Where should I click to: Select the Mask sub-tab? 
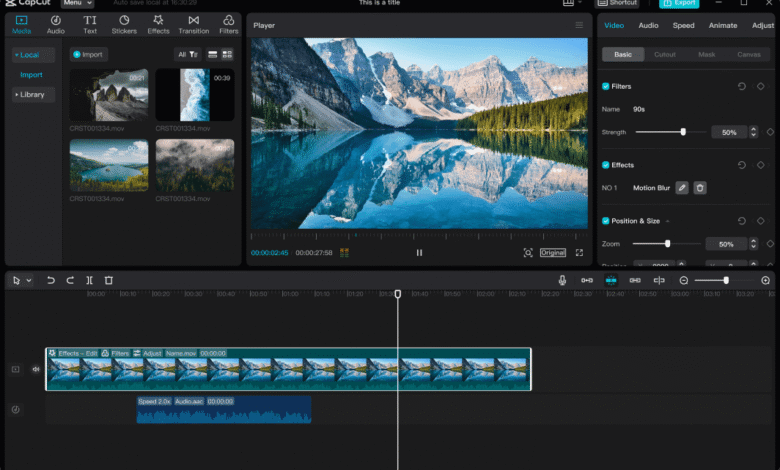(x=706, y=54)
